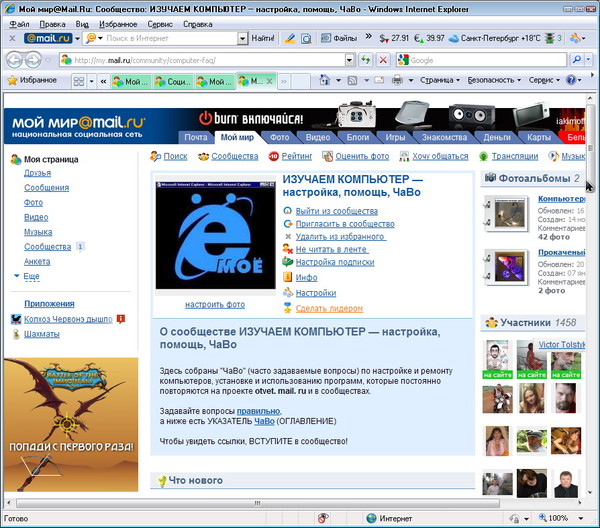Click the Не читать в ленте link

tap(332, 249)
